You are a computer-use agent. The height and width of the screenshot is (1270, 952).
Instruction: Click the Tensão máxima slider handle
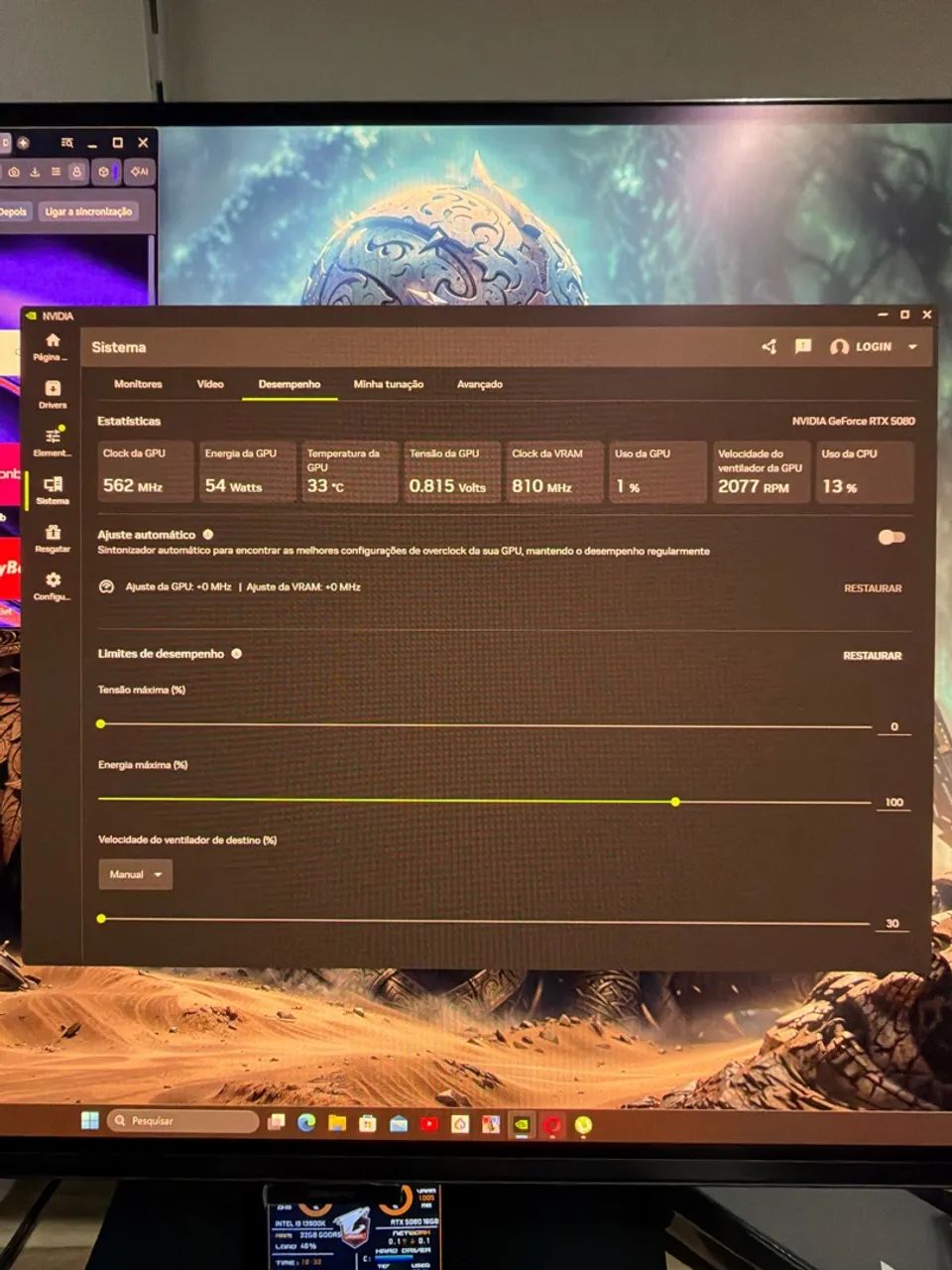pos(100,723)
